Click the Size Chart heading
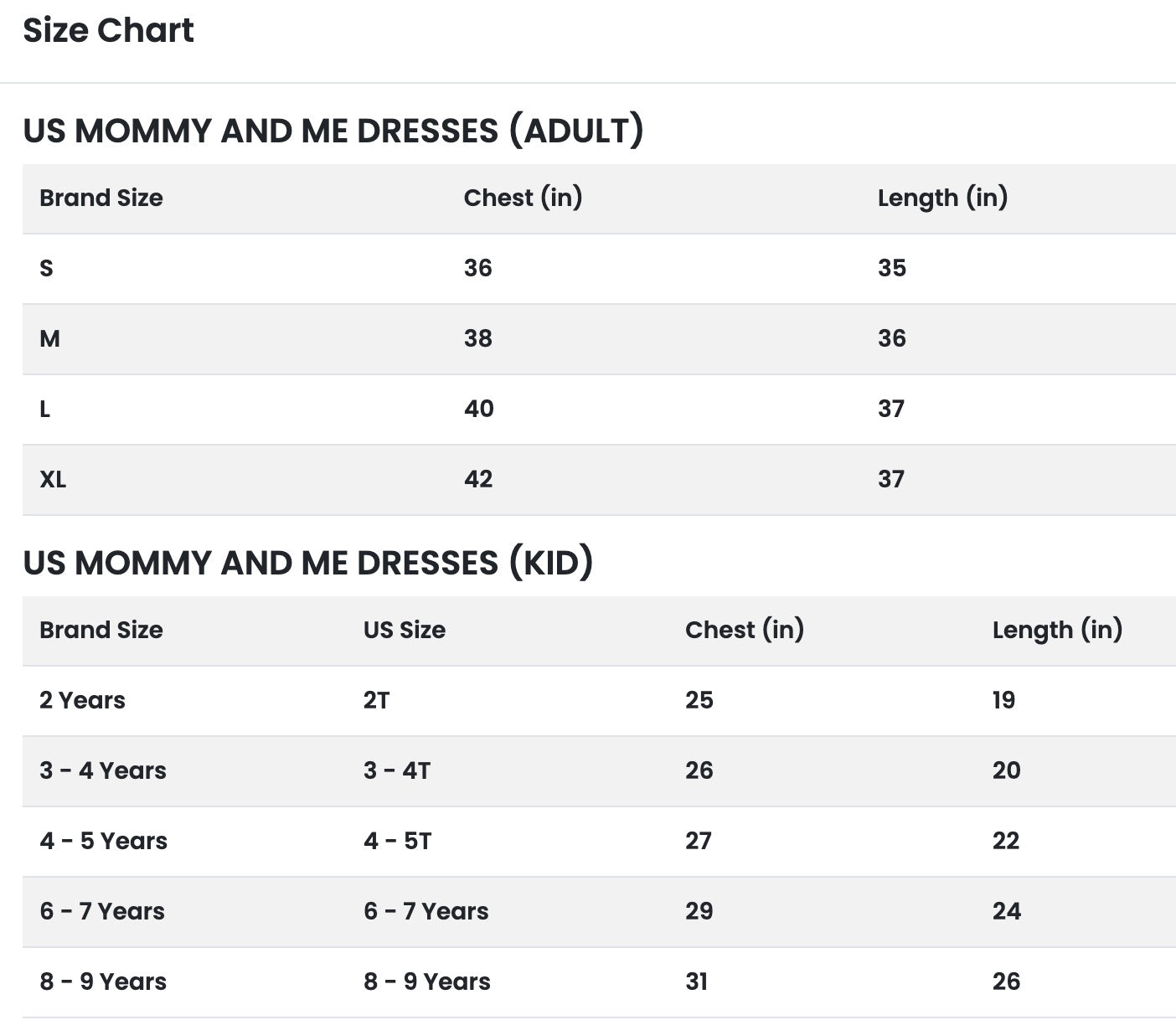This screenshot has height=1020, width=1176. click(108, 31)
